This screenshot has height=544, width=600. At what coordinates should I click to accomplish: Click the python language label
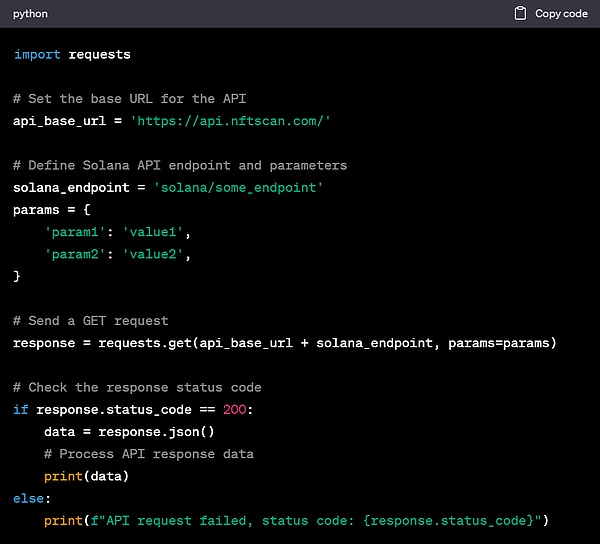click(30, 14)
